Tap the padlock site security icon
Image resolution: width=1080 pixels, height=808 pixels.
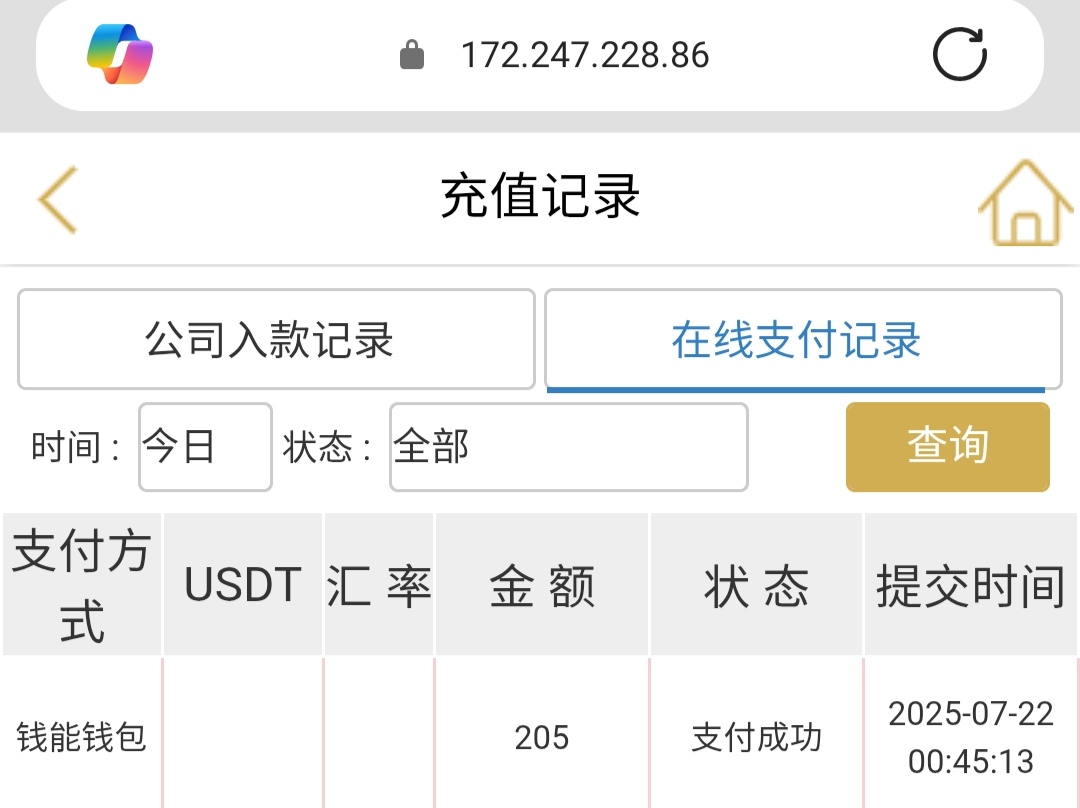pyautogui.click(x=412, y=55)
